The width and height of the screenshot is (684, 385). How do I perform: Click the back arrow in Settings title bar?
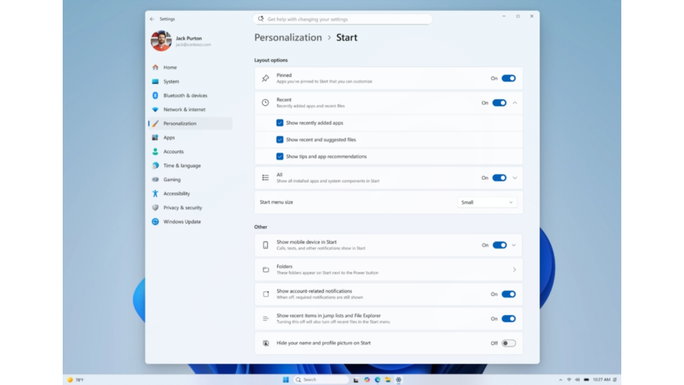pos(152,19)
